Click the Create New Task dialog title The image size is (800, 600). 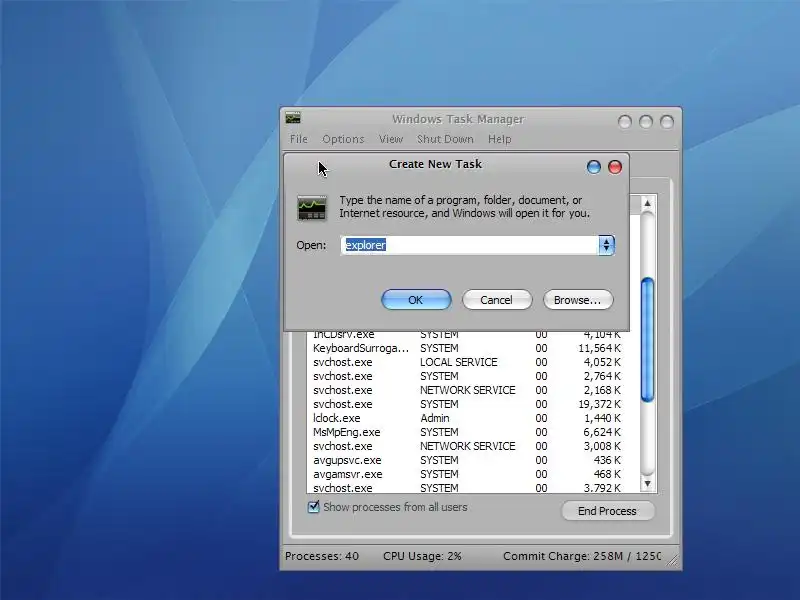[x=435, y=164]
